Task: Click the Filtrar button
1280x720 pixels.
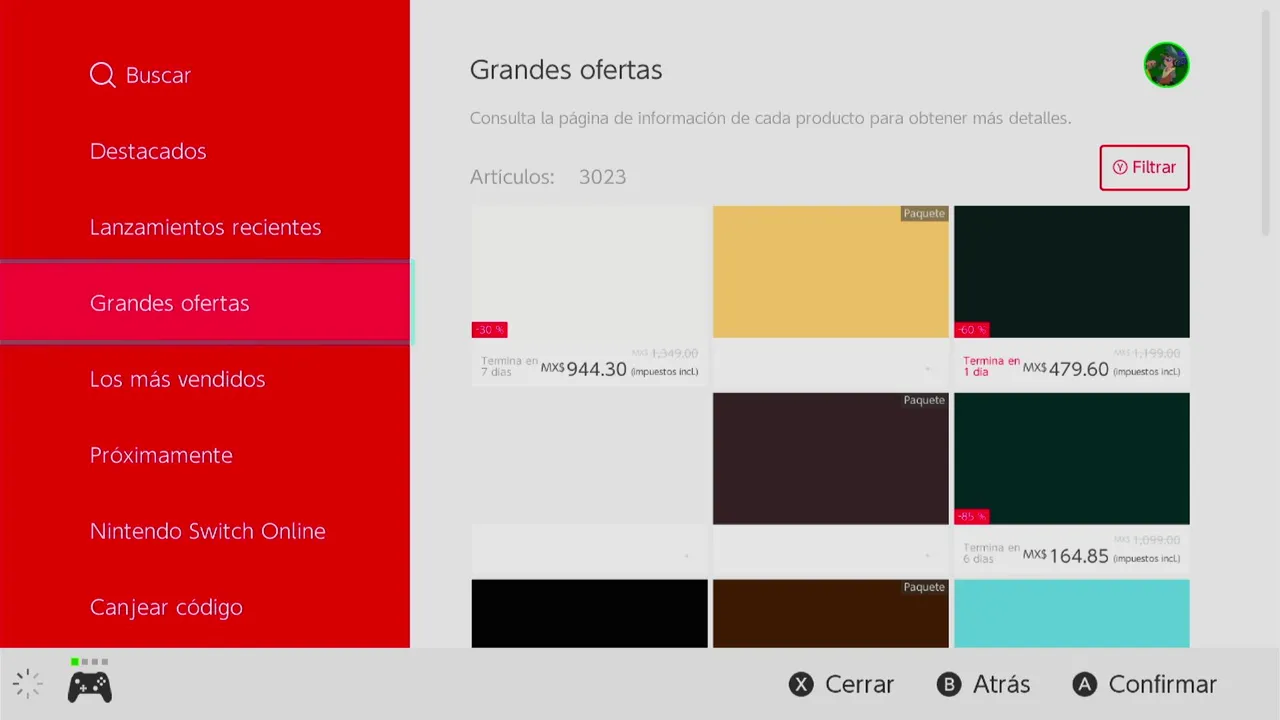Action: click(1144, 167)
